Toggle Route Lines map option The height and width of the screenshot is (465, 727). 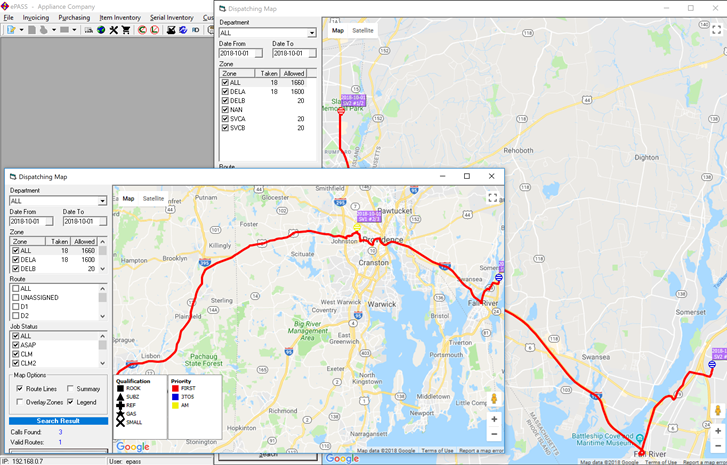pos(19,389)
